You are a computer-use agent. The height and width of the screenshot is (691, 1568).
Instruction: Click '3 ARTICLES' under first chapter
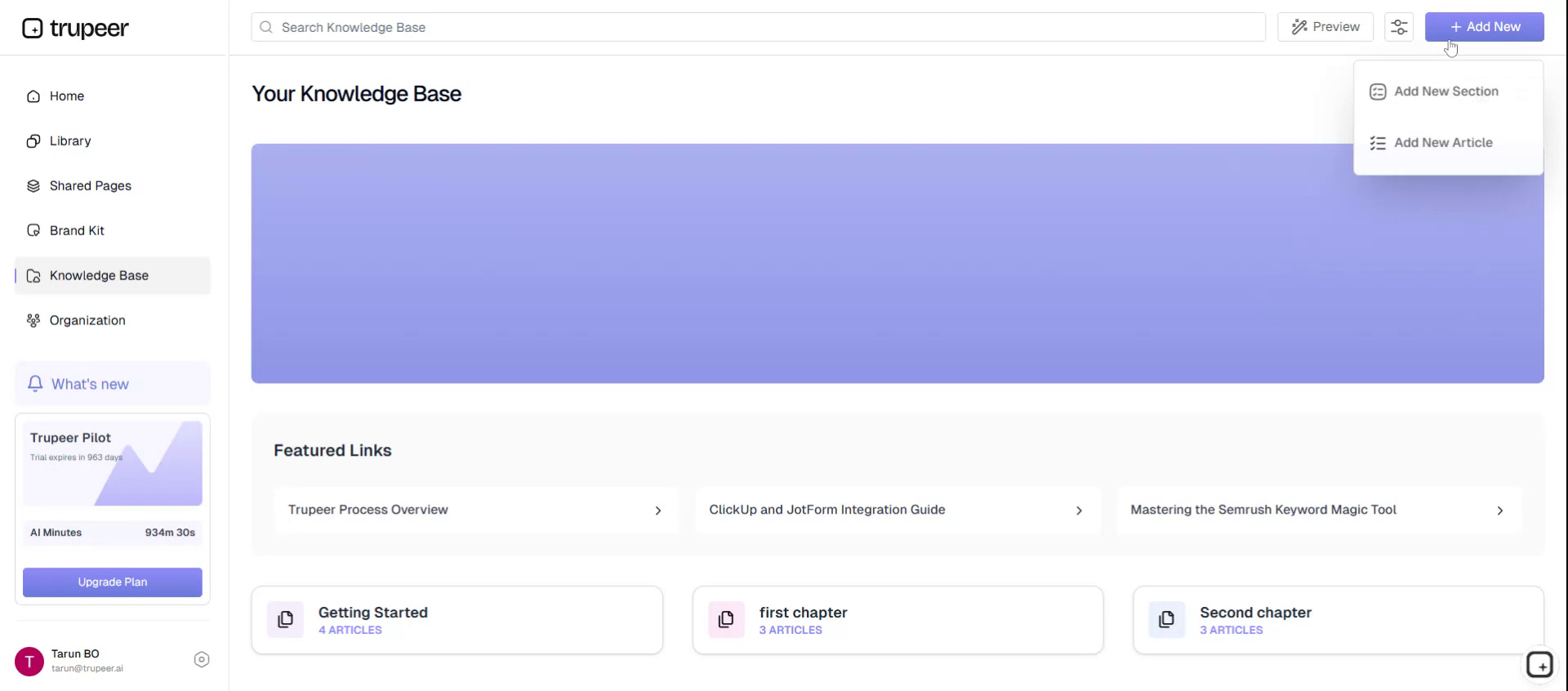point(791,631)
